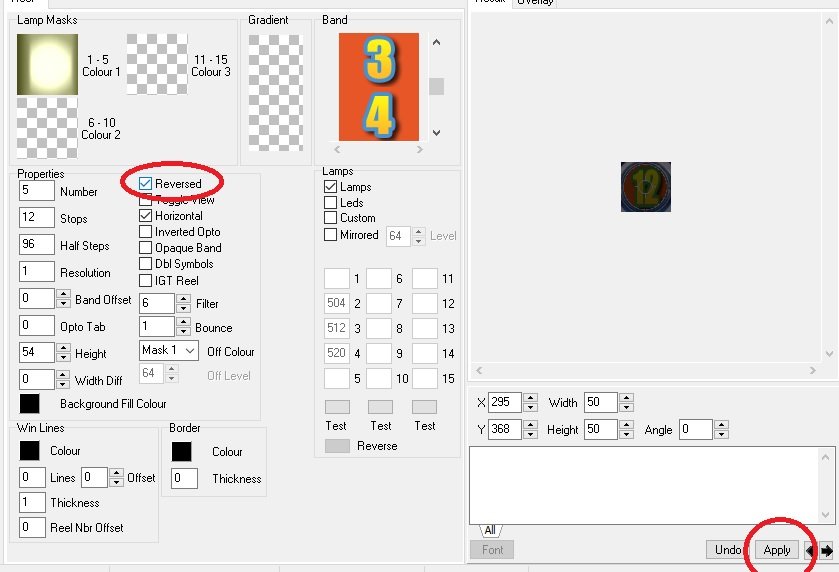Click the Colour 1 lamp mask thumbnail
Screen dimensions: 839x572
pos(47,65)
